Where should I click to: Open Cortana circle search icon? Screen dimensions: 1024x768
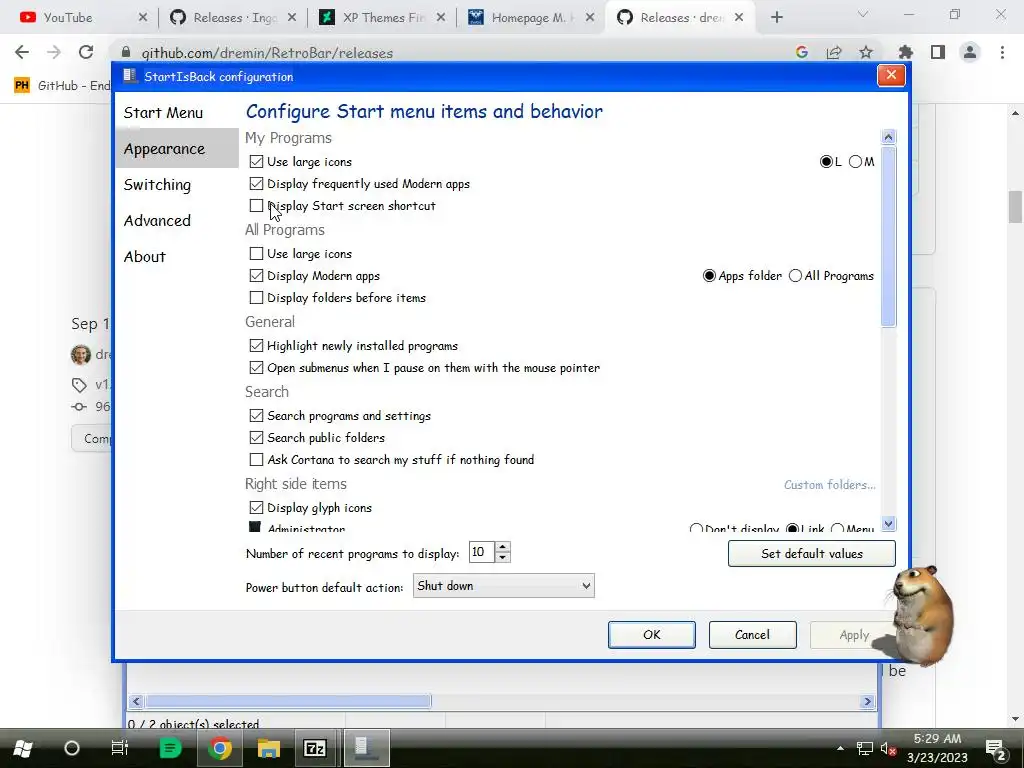[x=72, y=748]
